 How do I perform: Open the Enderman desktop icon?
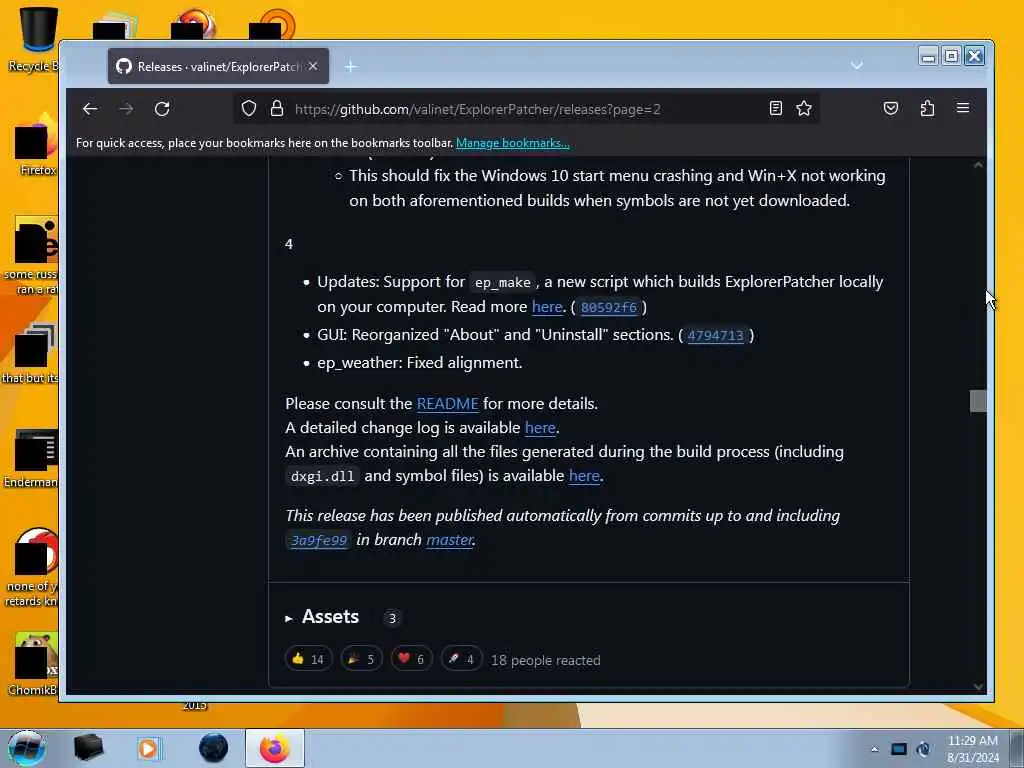33,458
